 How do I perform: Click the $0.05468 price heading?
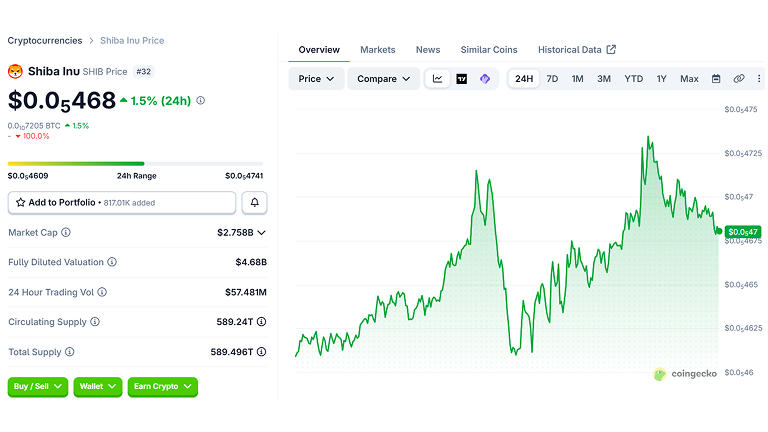click(62, 101)
